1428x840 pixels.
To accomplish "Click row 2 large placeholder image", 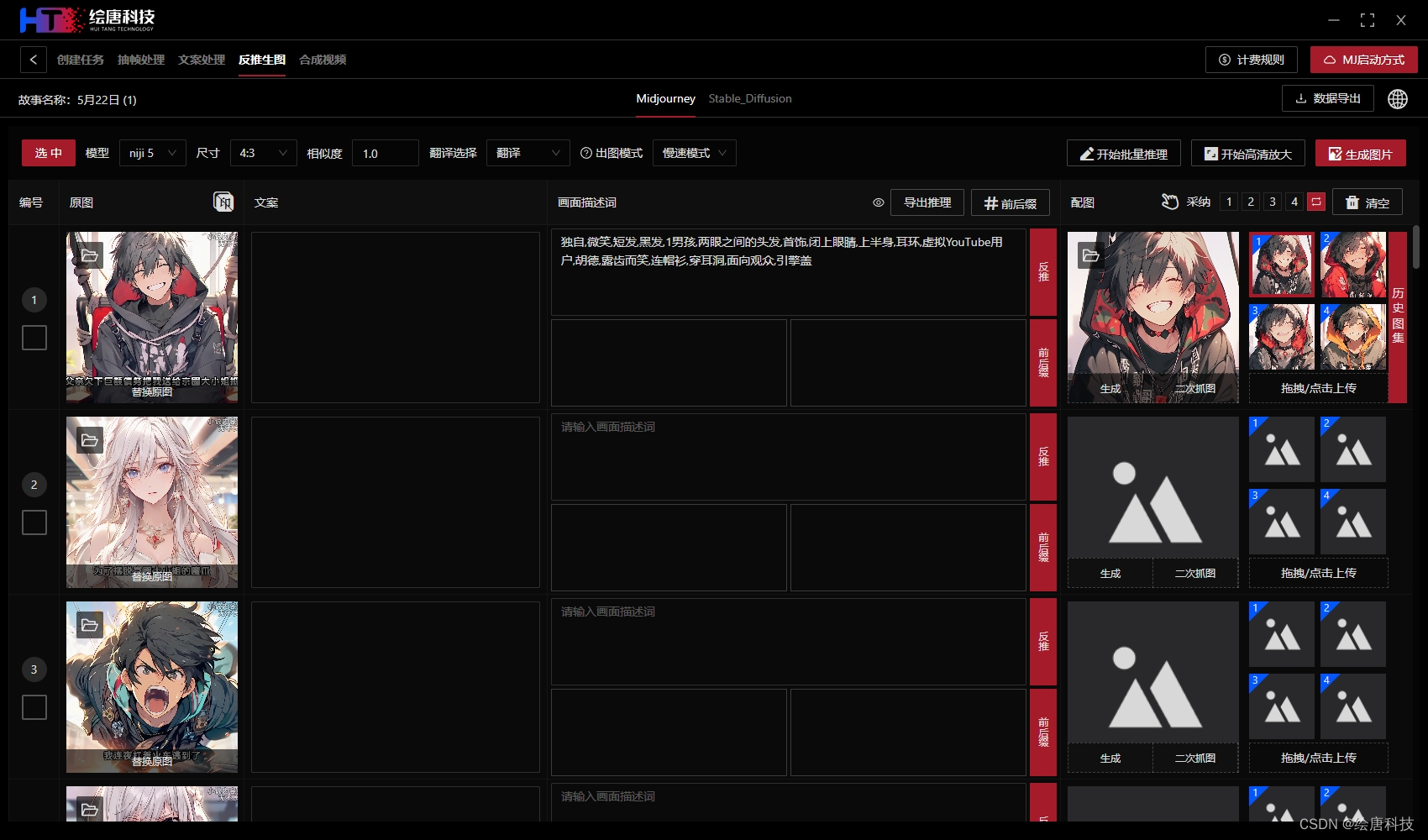I will (x=1153, y=487).
